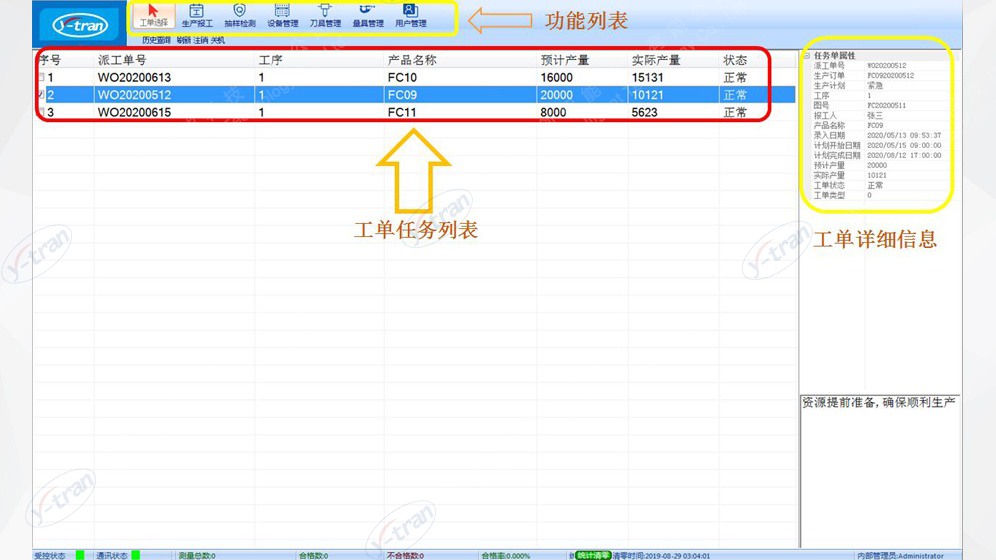Click actual output 15131
The width and height of the screenshot is (996, 560).
coord(647,77)
